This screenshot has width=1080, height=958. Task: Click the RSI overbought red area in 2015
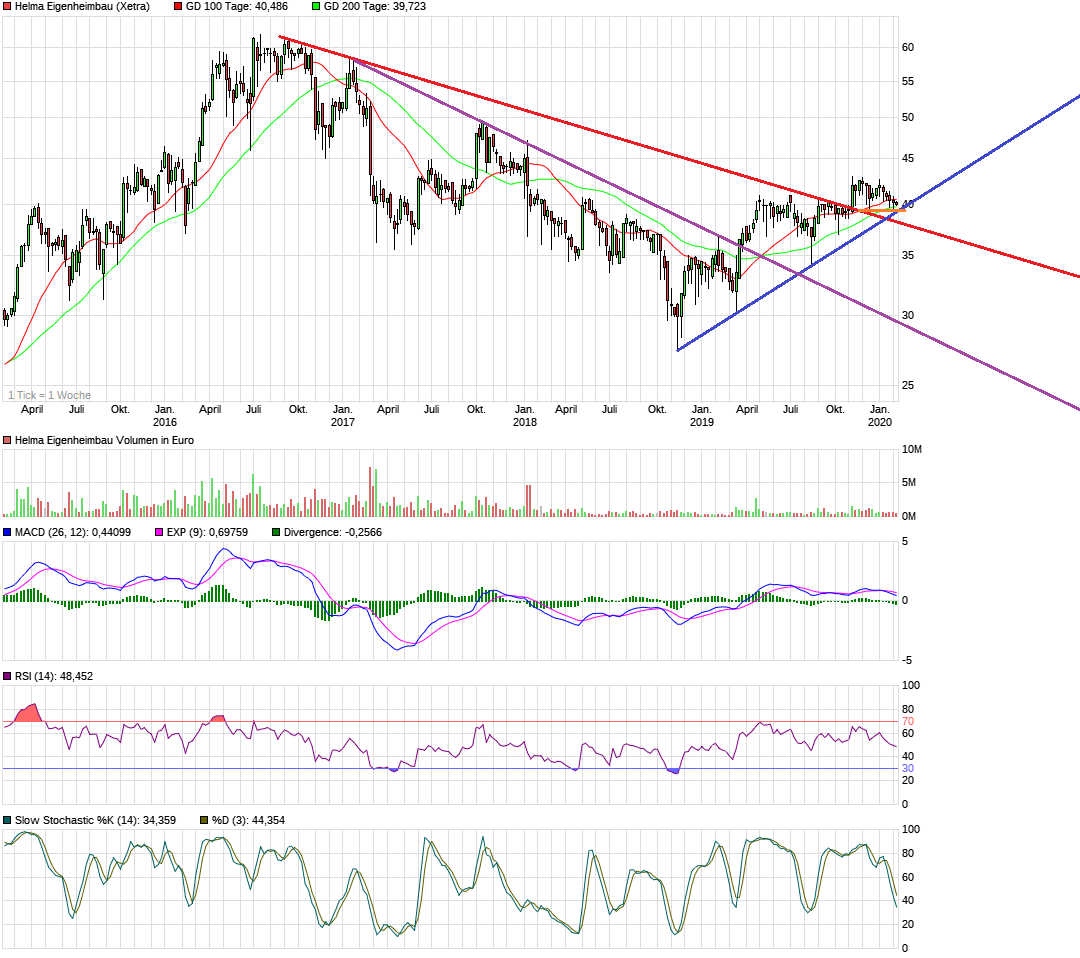[x=29, y=714]
